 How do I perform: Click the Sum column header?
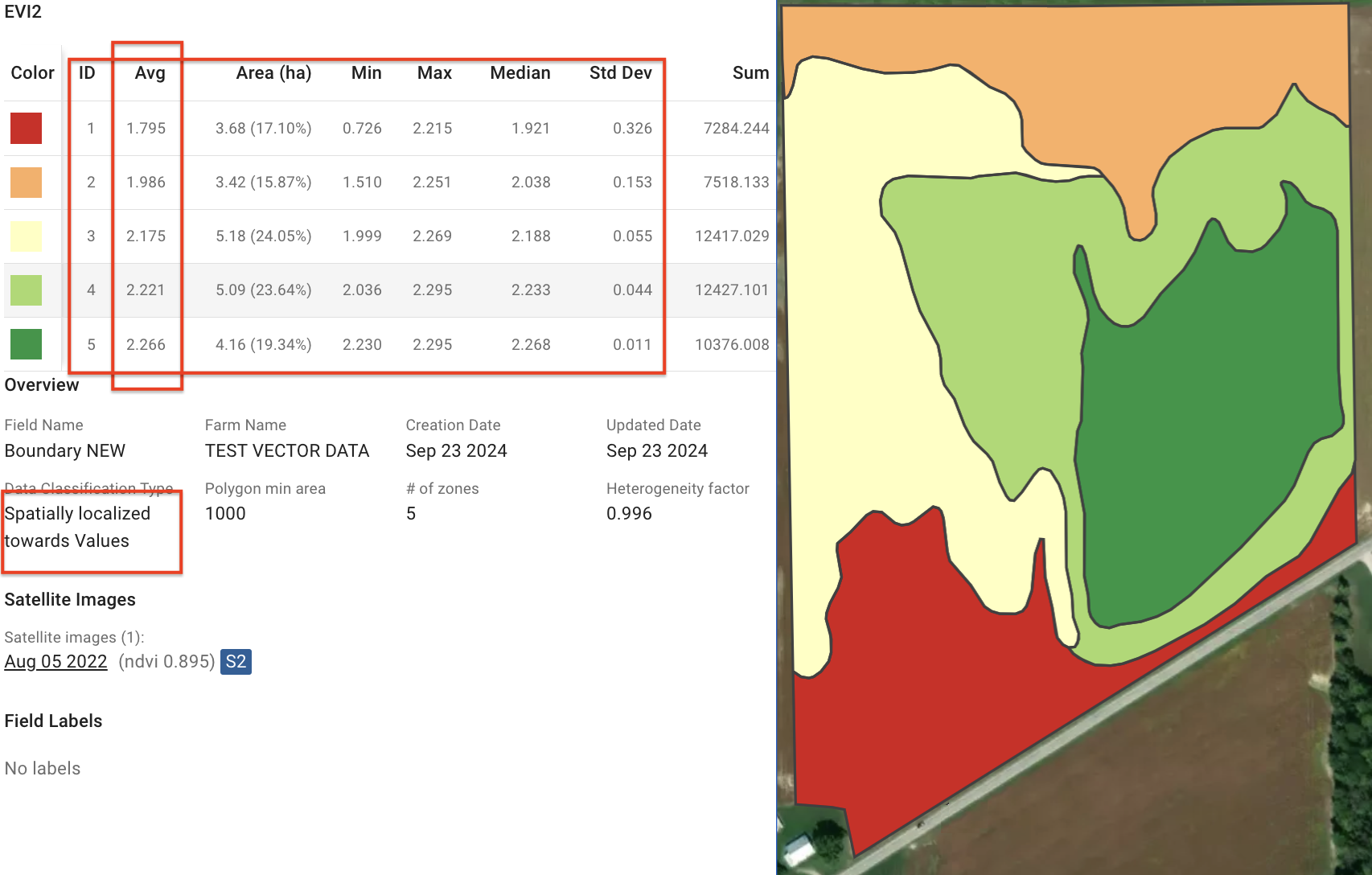[750, 73]
